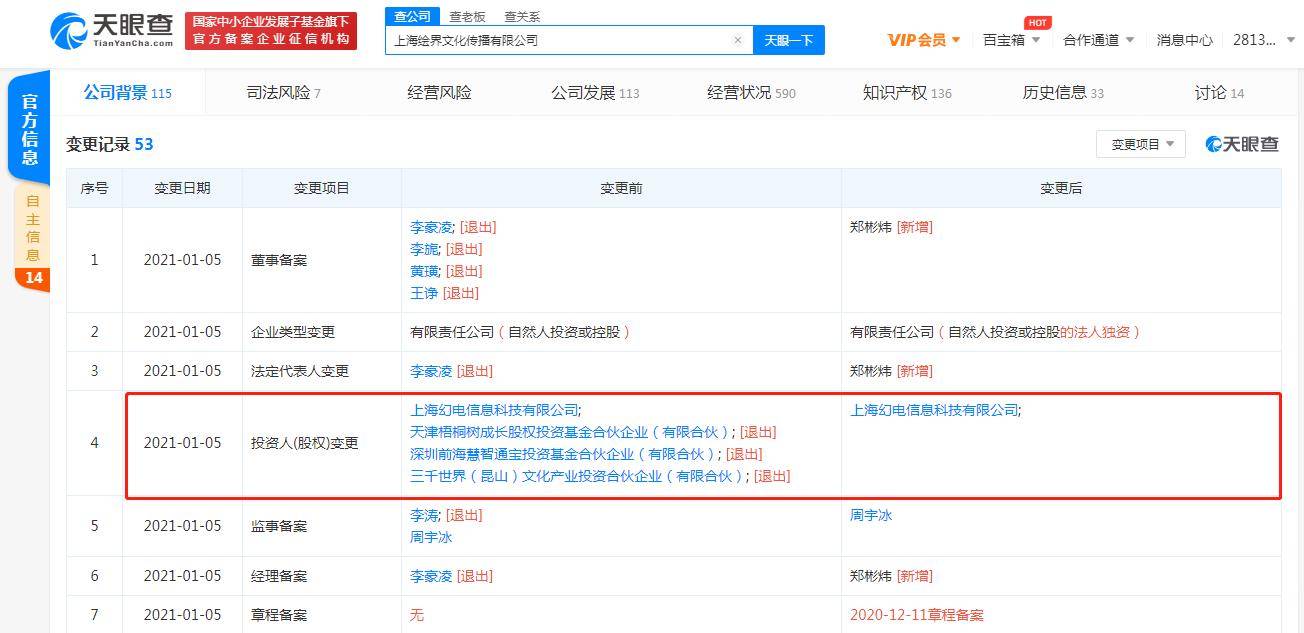Open 李豪凌 link in 经理备案 row

(x=431, y=576)
